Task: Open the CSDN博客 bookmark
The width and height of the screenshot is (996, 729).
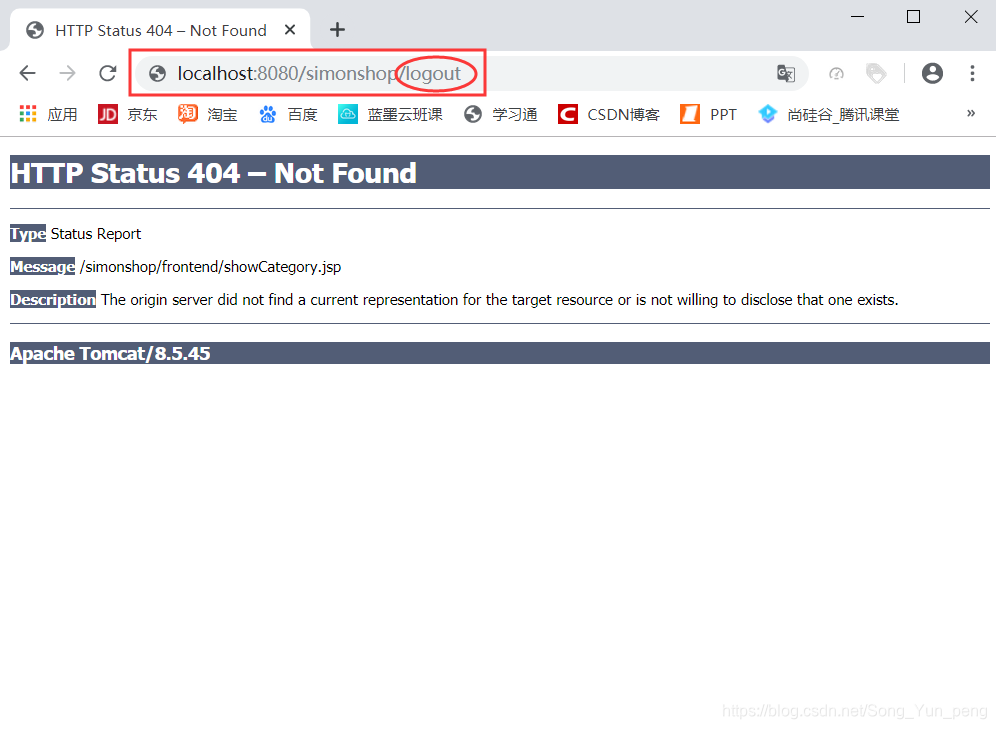Action: coord(609,114)
